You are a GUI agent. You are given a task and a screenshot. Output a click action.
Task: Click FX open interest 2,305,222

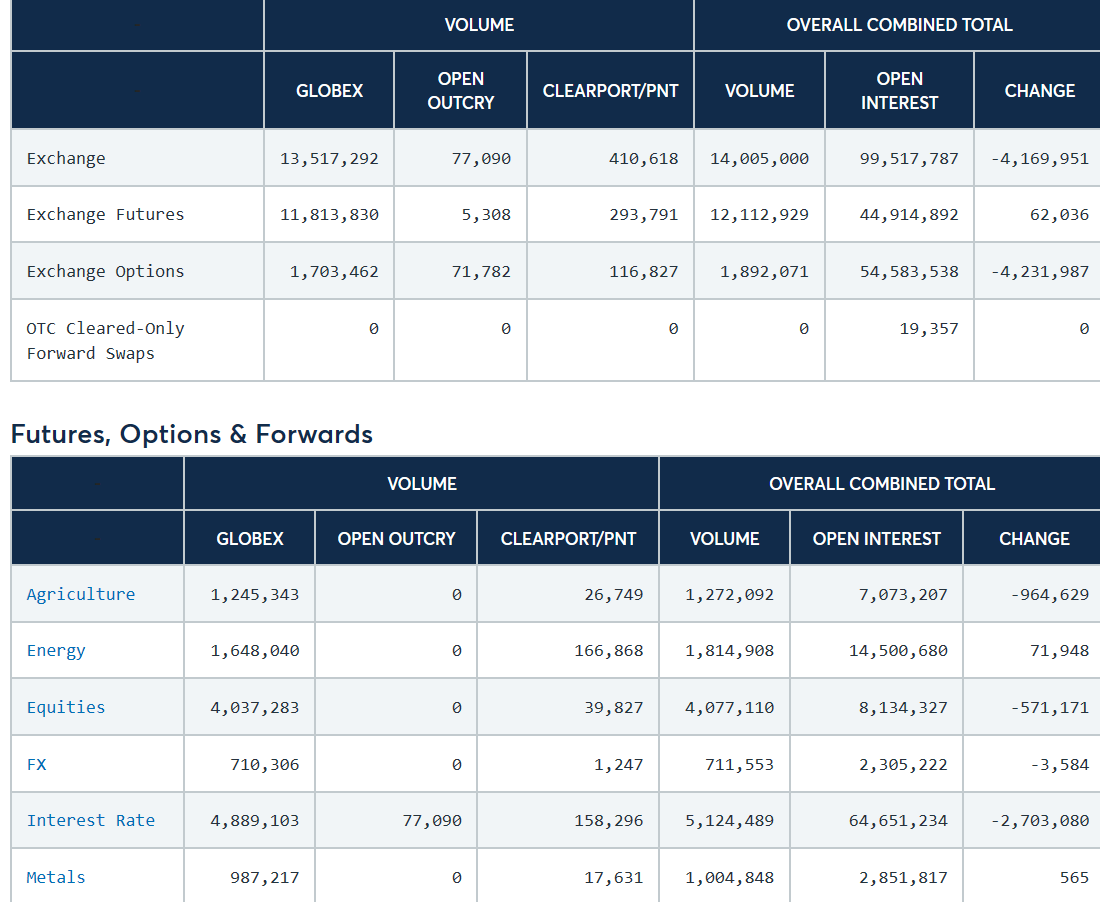[x=904, y=765]
